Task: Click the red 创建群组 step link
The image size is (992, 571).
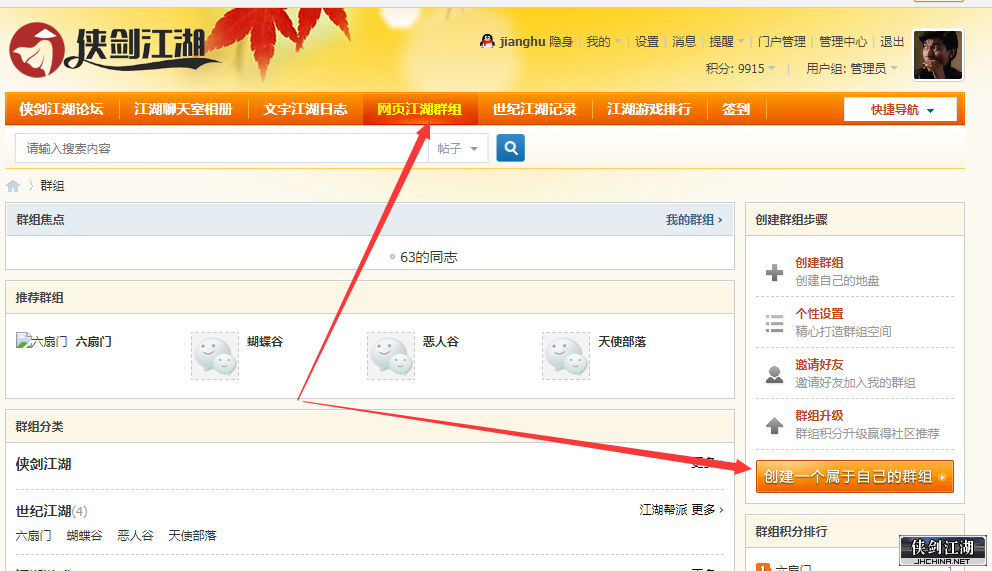Action: [x=819, y=263]
